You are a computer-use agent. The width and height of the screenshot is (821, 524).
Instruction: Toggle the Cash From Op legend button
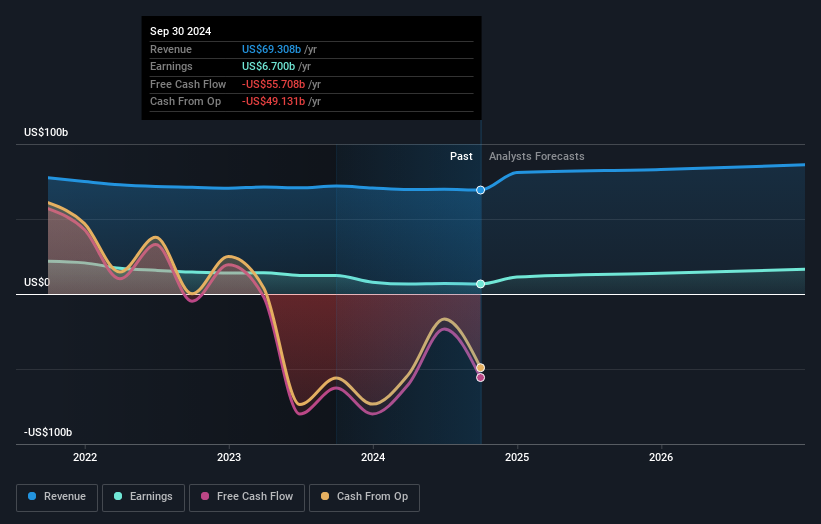point(364,497)
